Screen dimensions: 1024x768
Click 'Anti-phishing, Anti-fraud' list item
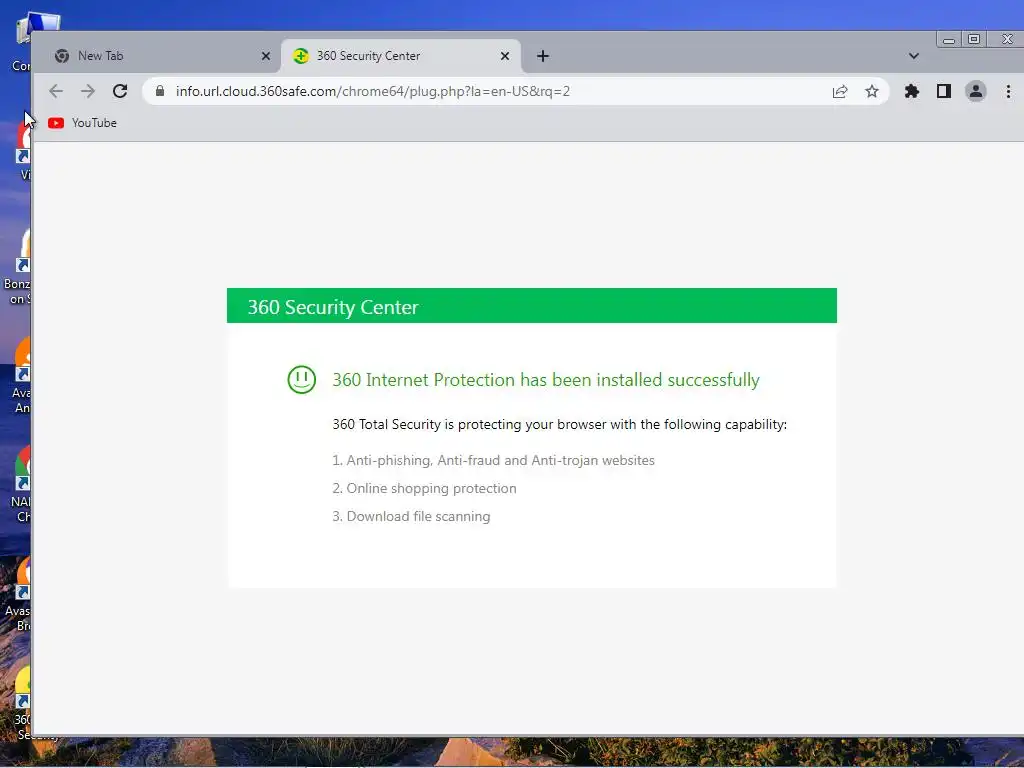tap(494, 460)
